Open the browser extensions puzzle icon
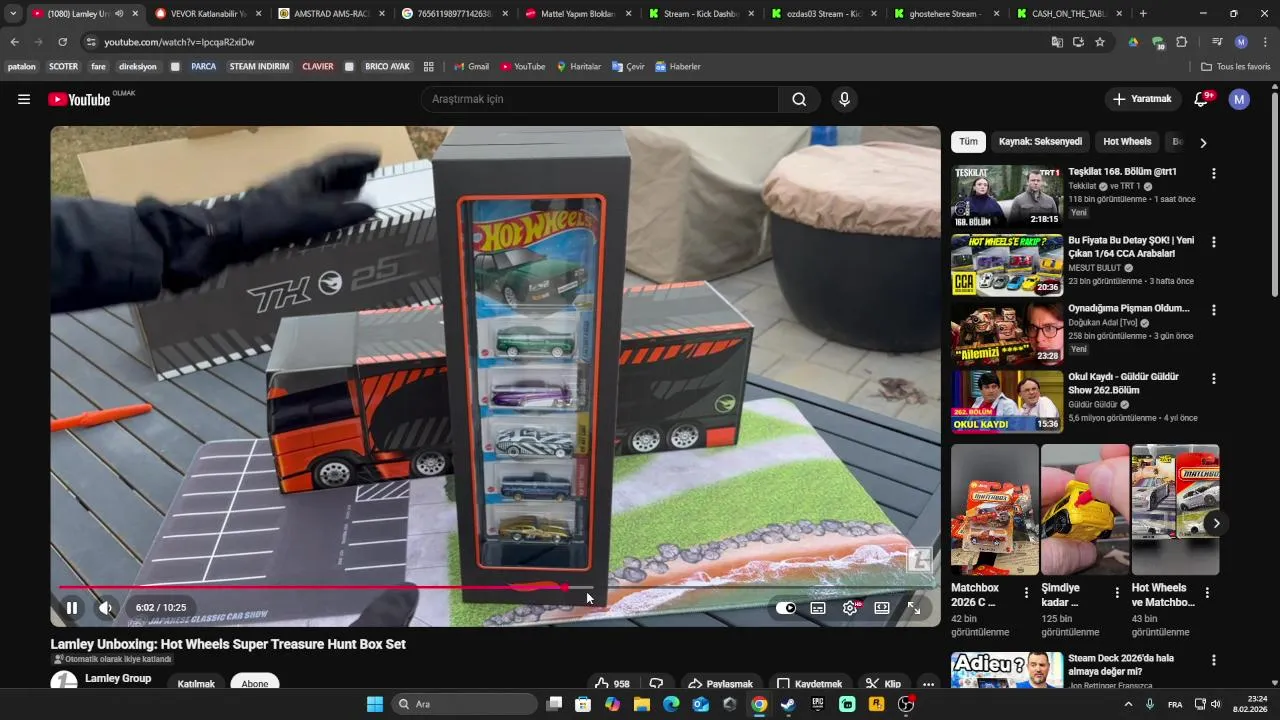This screenshot has width=1280, height=720. click(1182, 42)
